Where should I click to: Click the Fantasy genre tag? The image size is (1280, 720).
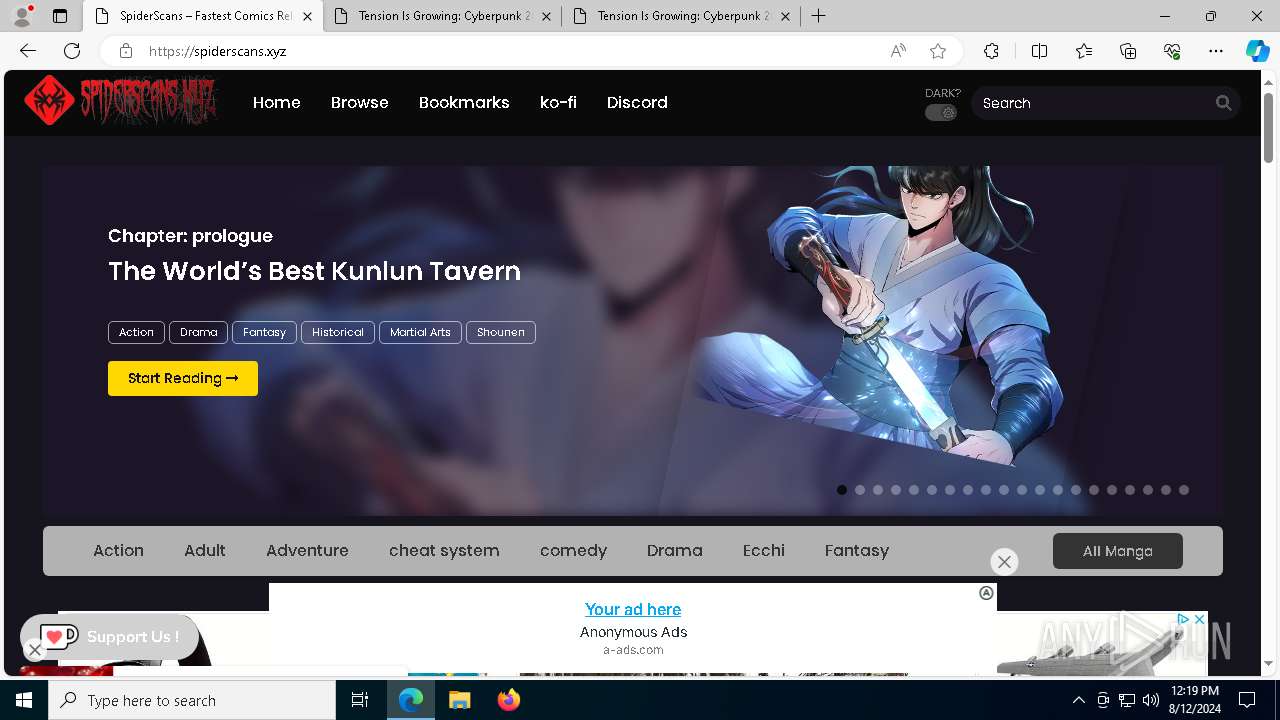click(x=264, y=332)
